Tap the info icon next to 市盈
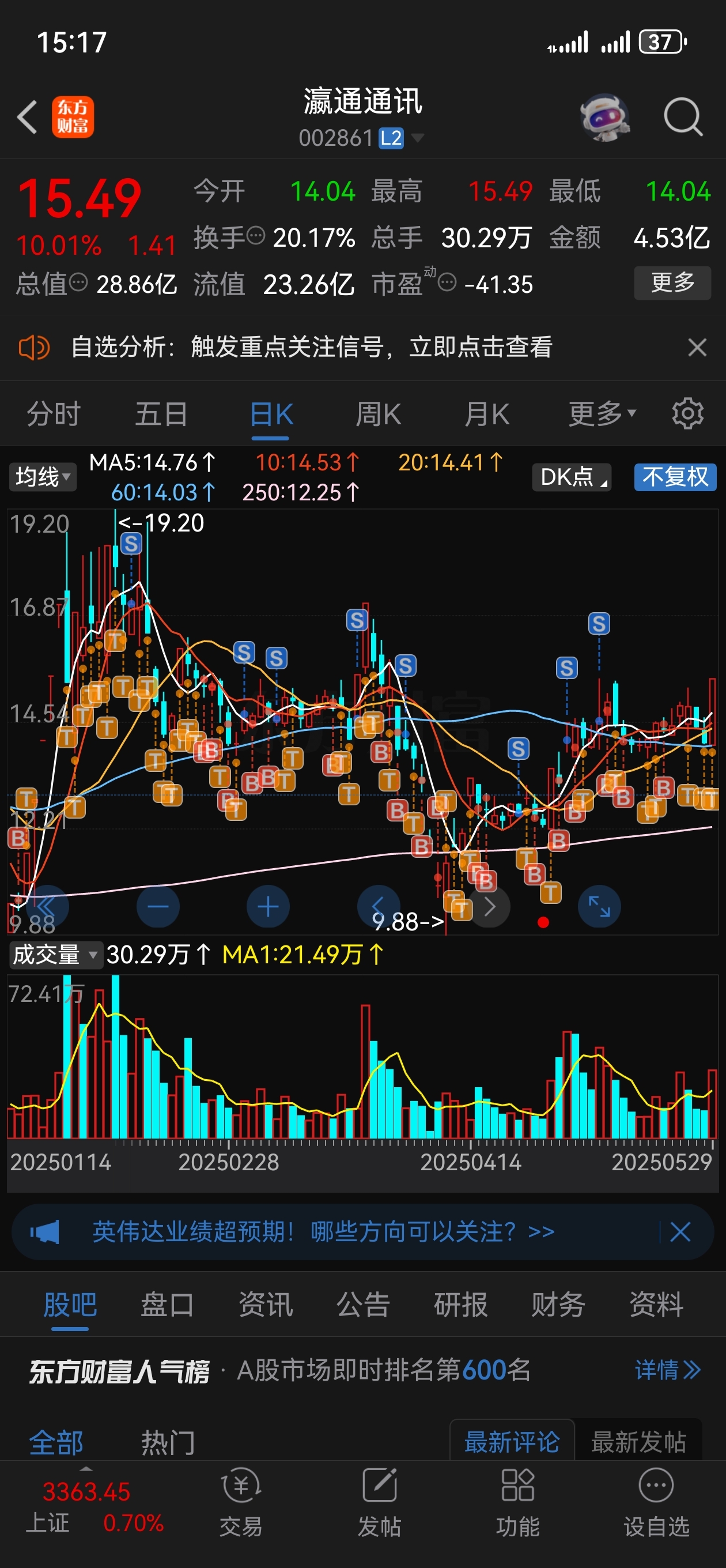This screenshot has height=1568, width=726. (x=447, y=282)
